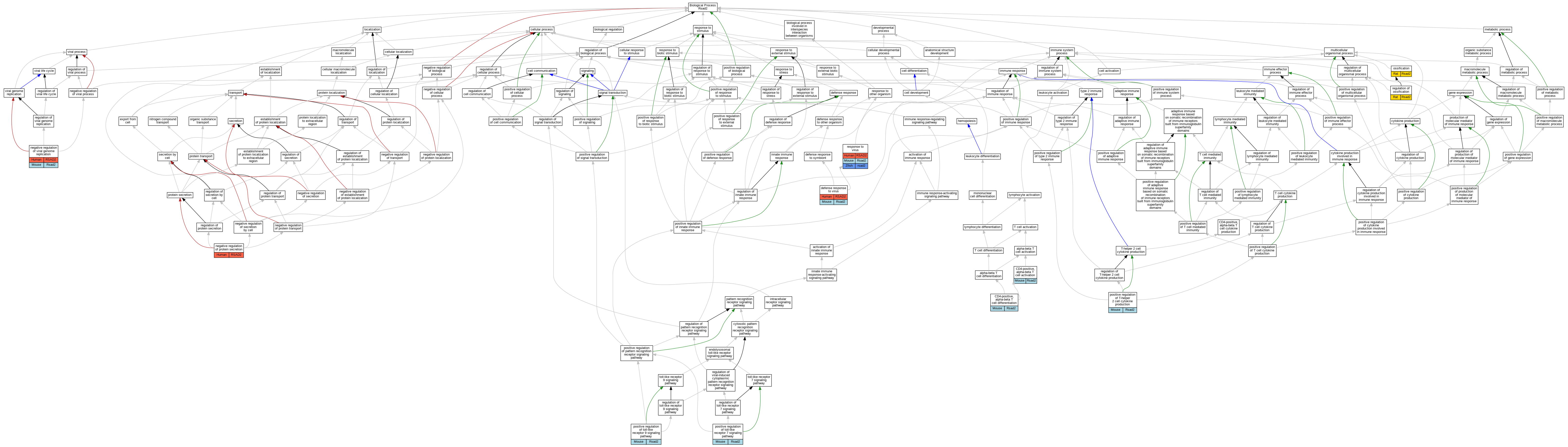This screenshot has height=447, width=1568.
Task: Click 'endolysosomal toll-like receptor signaling pathway' node
Action: coord(720,353)
